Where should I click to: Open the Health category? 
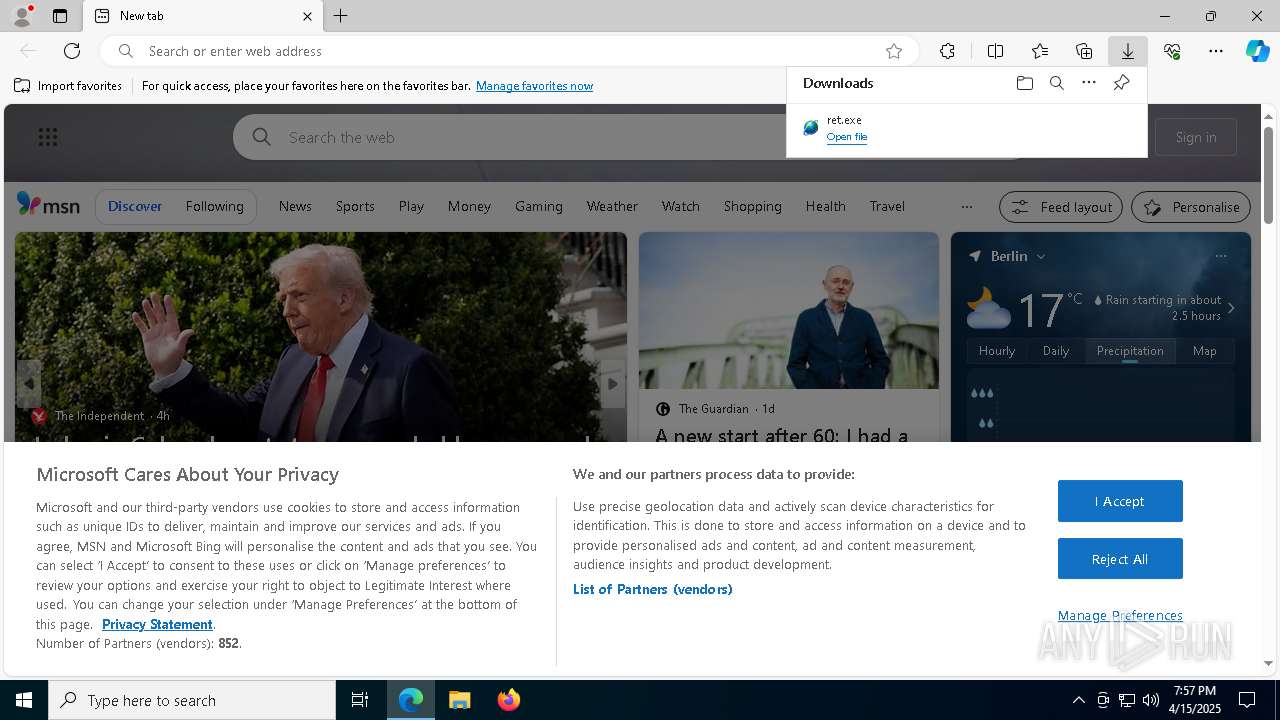(x=825, y=206)
